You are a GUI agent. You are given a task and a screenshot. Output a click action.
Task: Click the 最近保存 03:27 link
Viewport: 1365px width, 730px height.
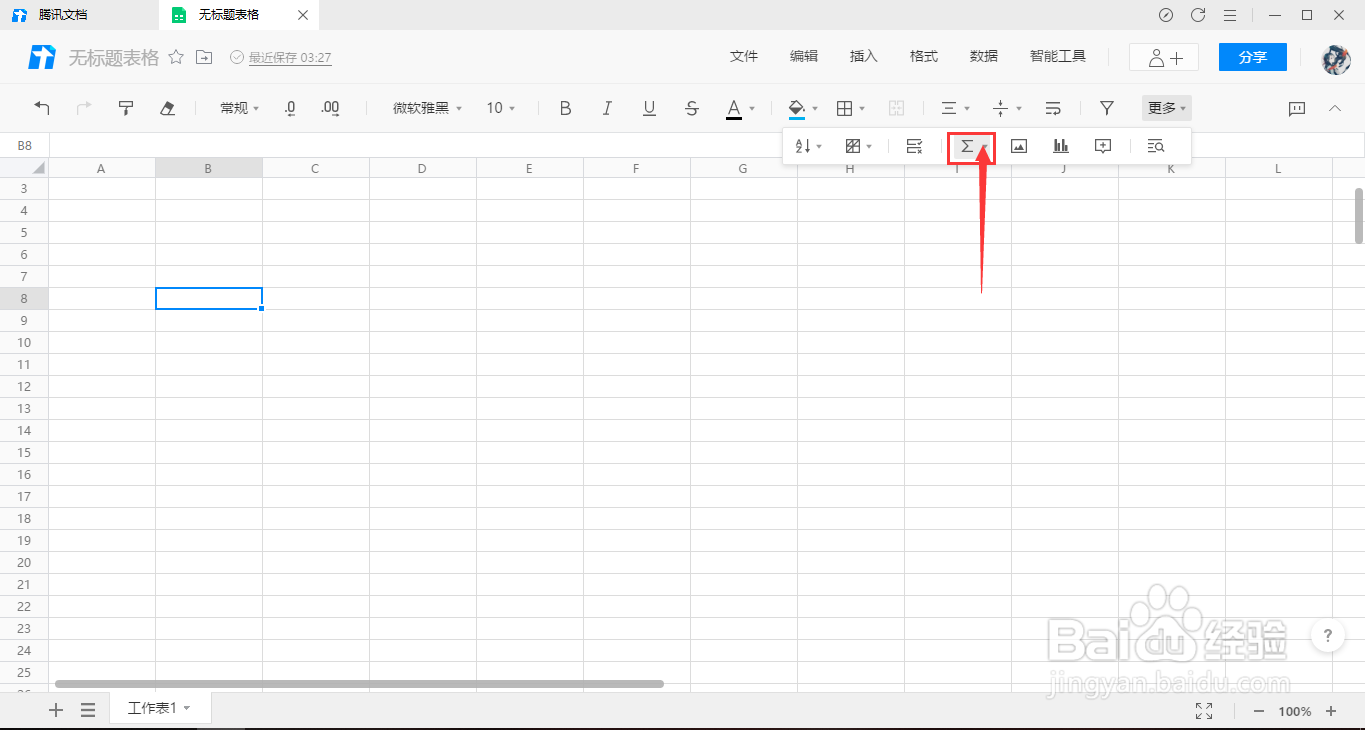(x=290, y=58)
